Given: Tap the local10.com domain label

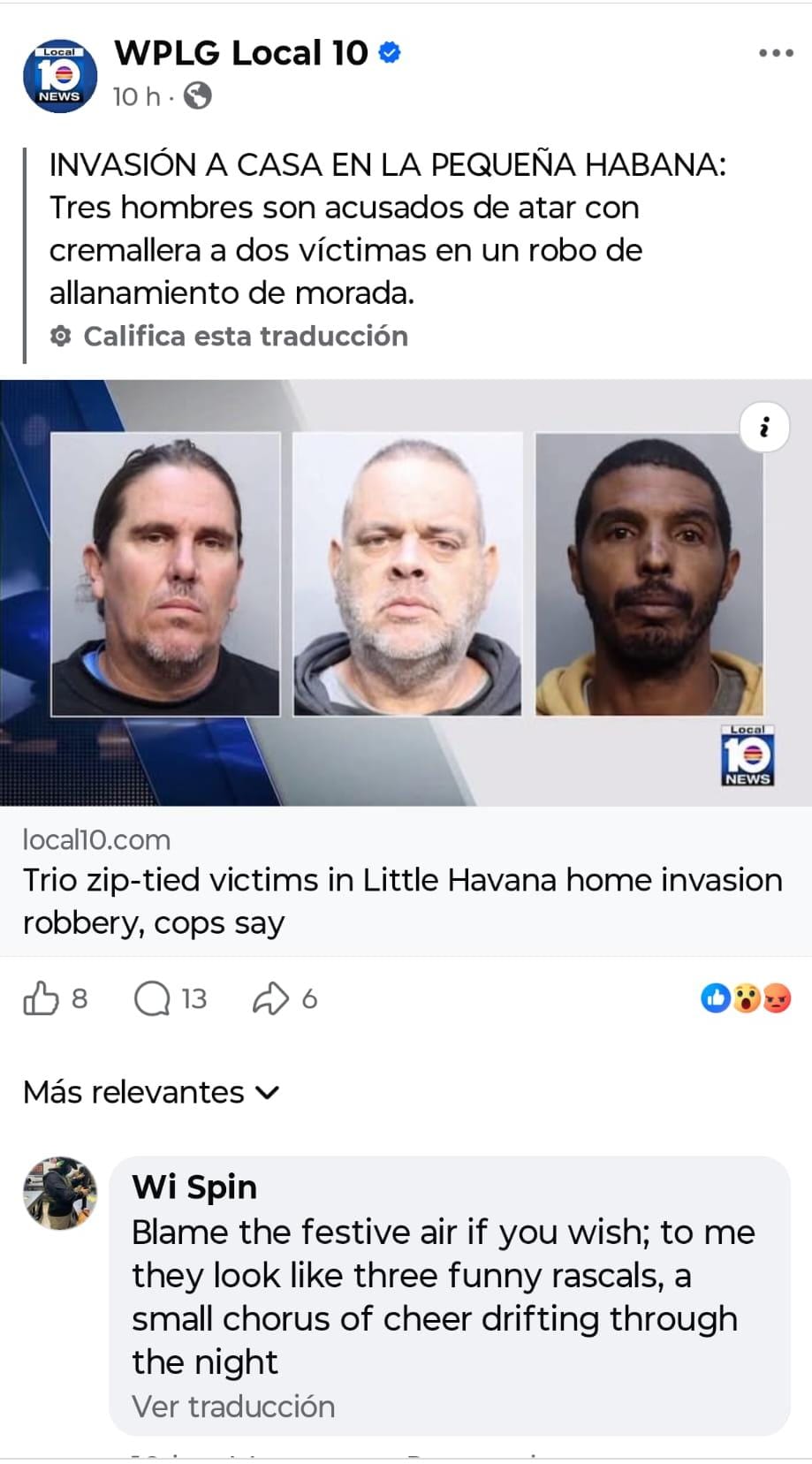Looking at the screenshot, I should pos(96,839).
